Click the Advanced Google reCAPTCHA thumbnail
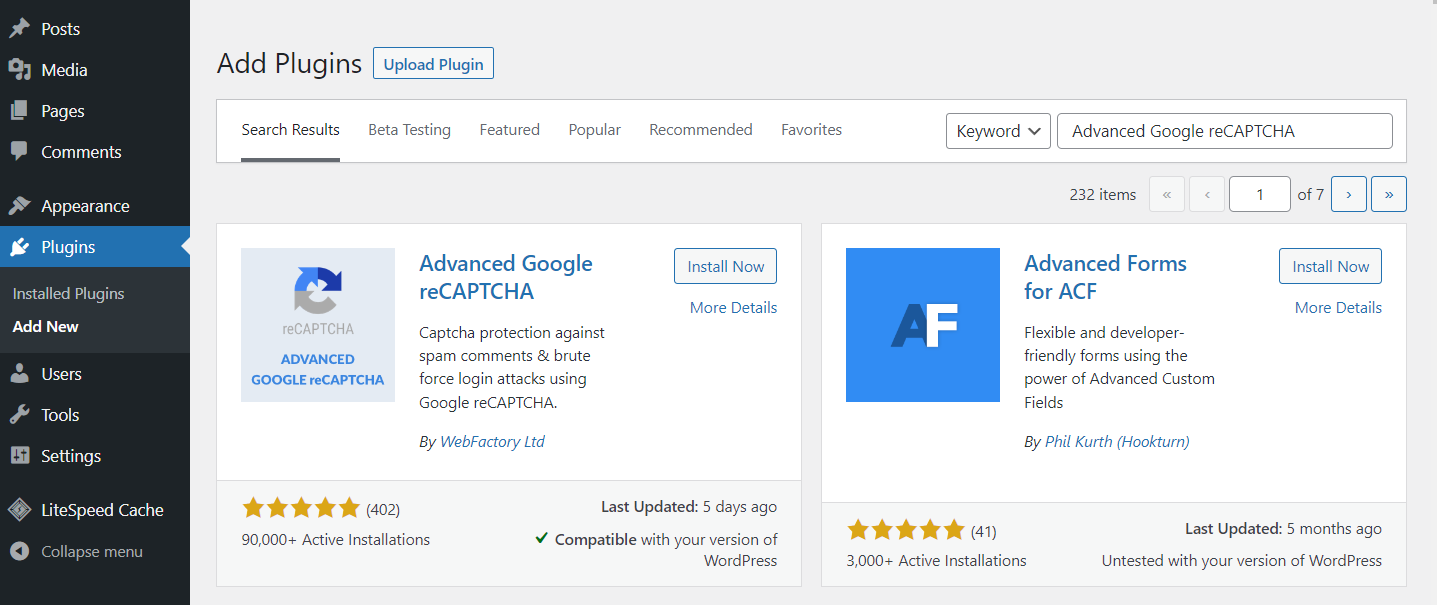 [318, 325]
